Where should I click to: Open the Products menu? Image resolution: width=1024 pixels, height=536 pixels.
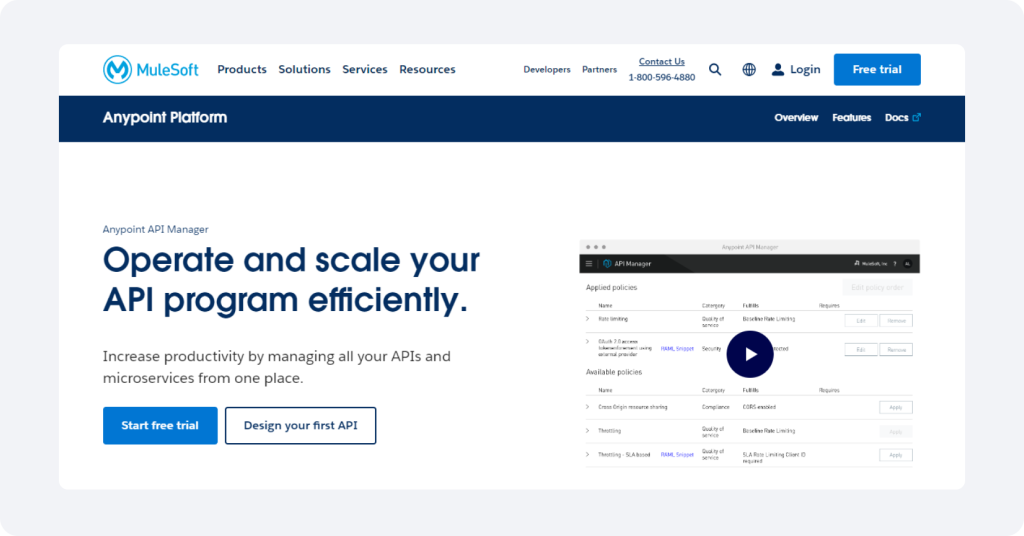point(242,69)
